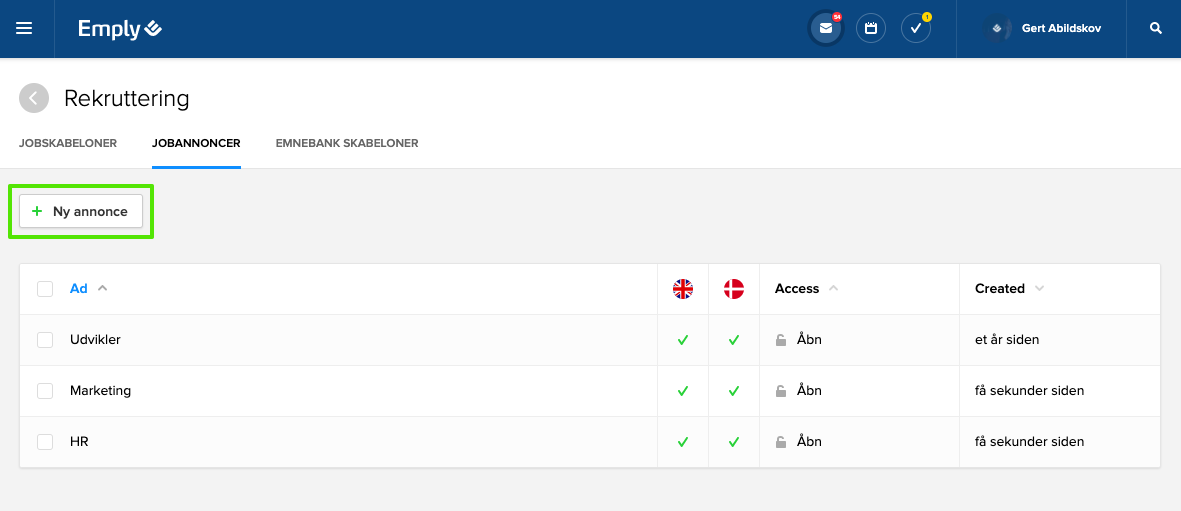This screenshot has width=1181, height=511.
Task: Sort by the Created column
Action: point(1000,289)
